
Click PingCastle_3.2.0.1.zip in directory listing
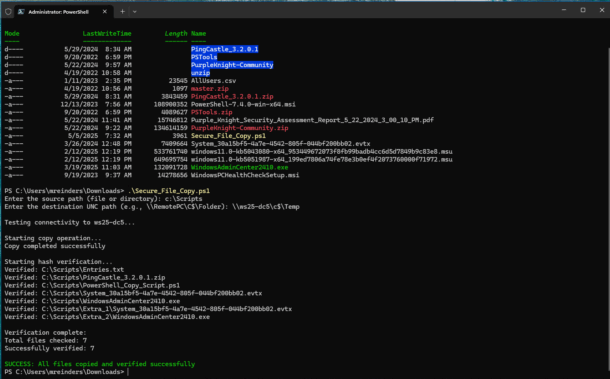tap(232, 97)
